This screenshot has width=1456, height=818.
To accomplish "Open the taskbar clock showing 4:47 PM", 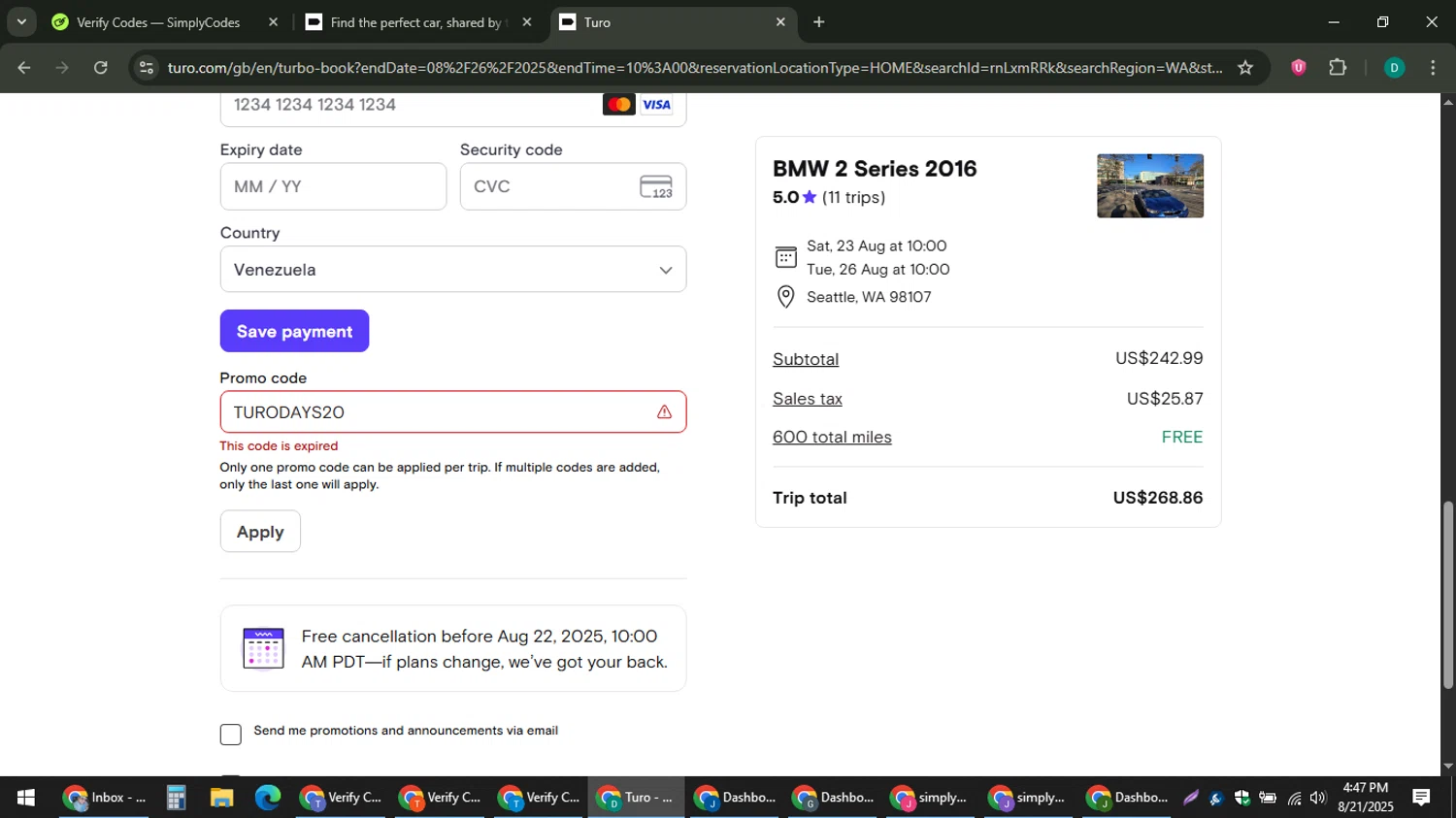I will point(1365,798).
